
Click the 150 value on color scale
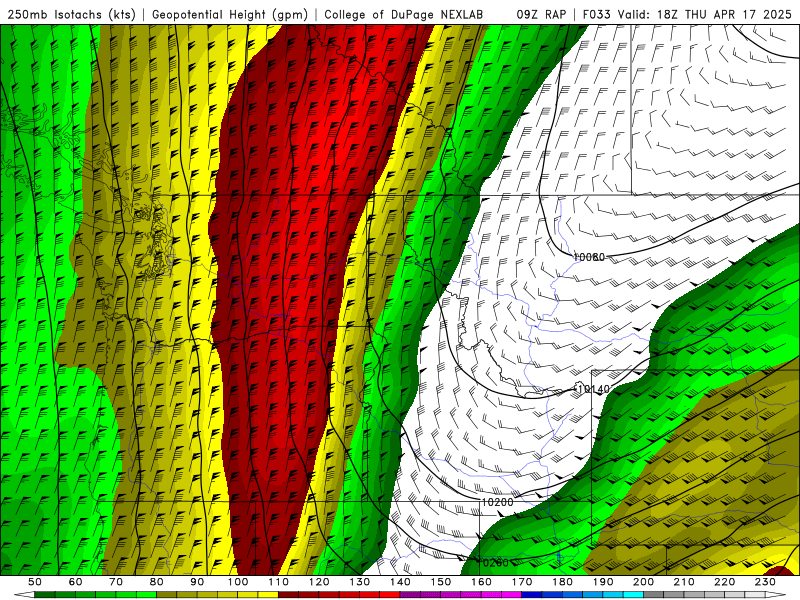(441, 582)
